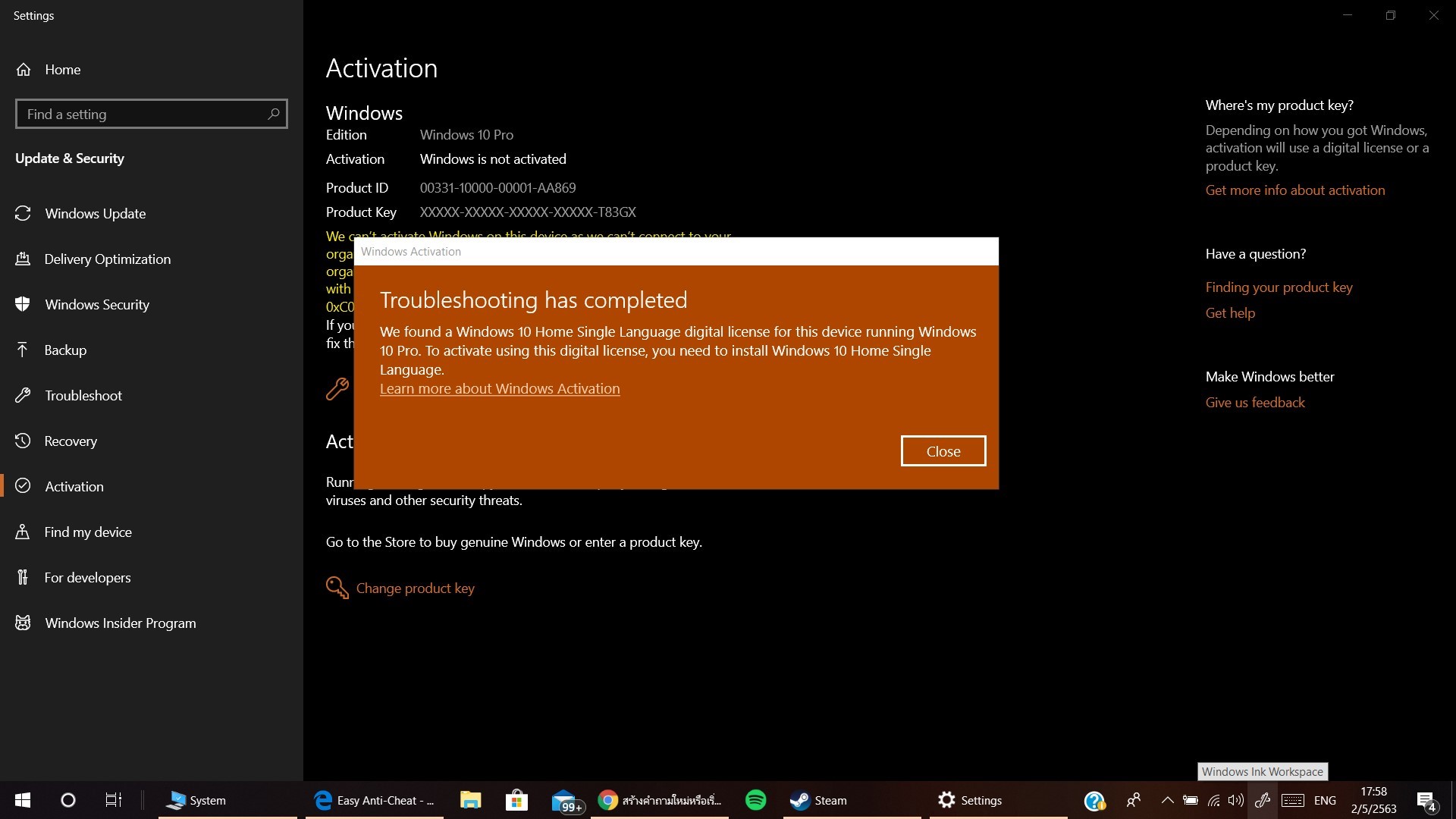Close the Troubleshooting has completed dialog

[943, 451]
